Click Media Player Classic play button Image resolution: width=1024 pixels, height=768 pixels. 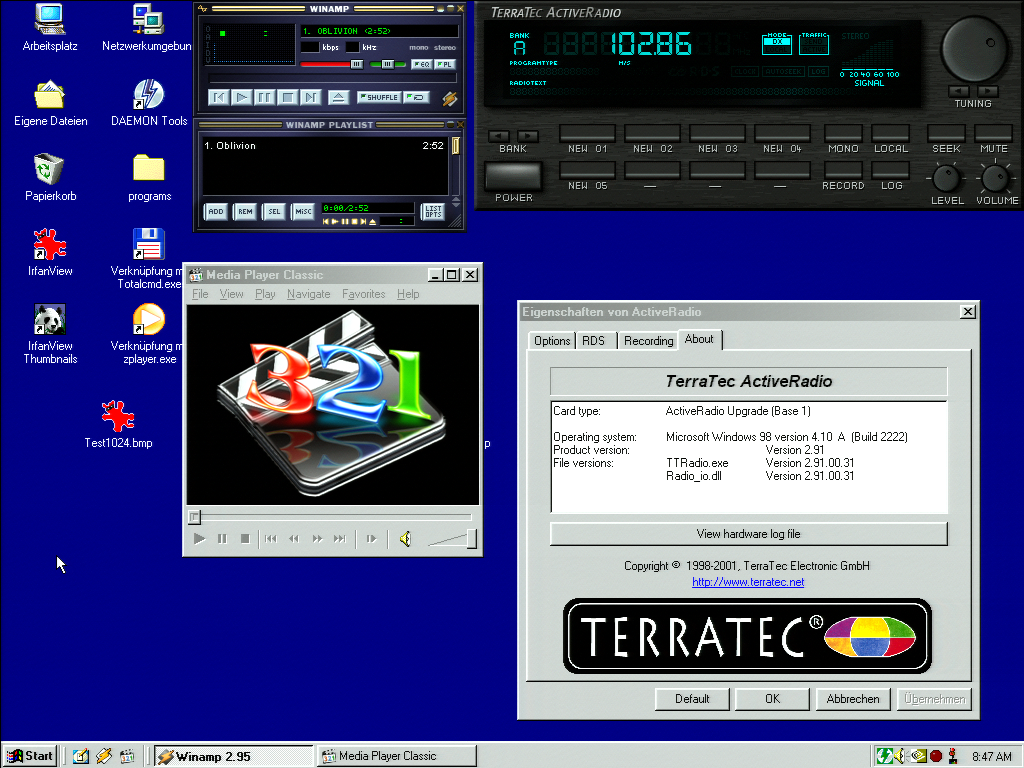click(200, 539)
